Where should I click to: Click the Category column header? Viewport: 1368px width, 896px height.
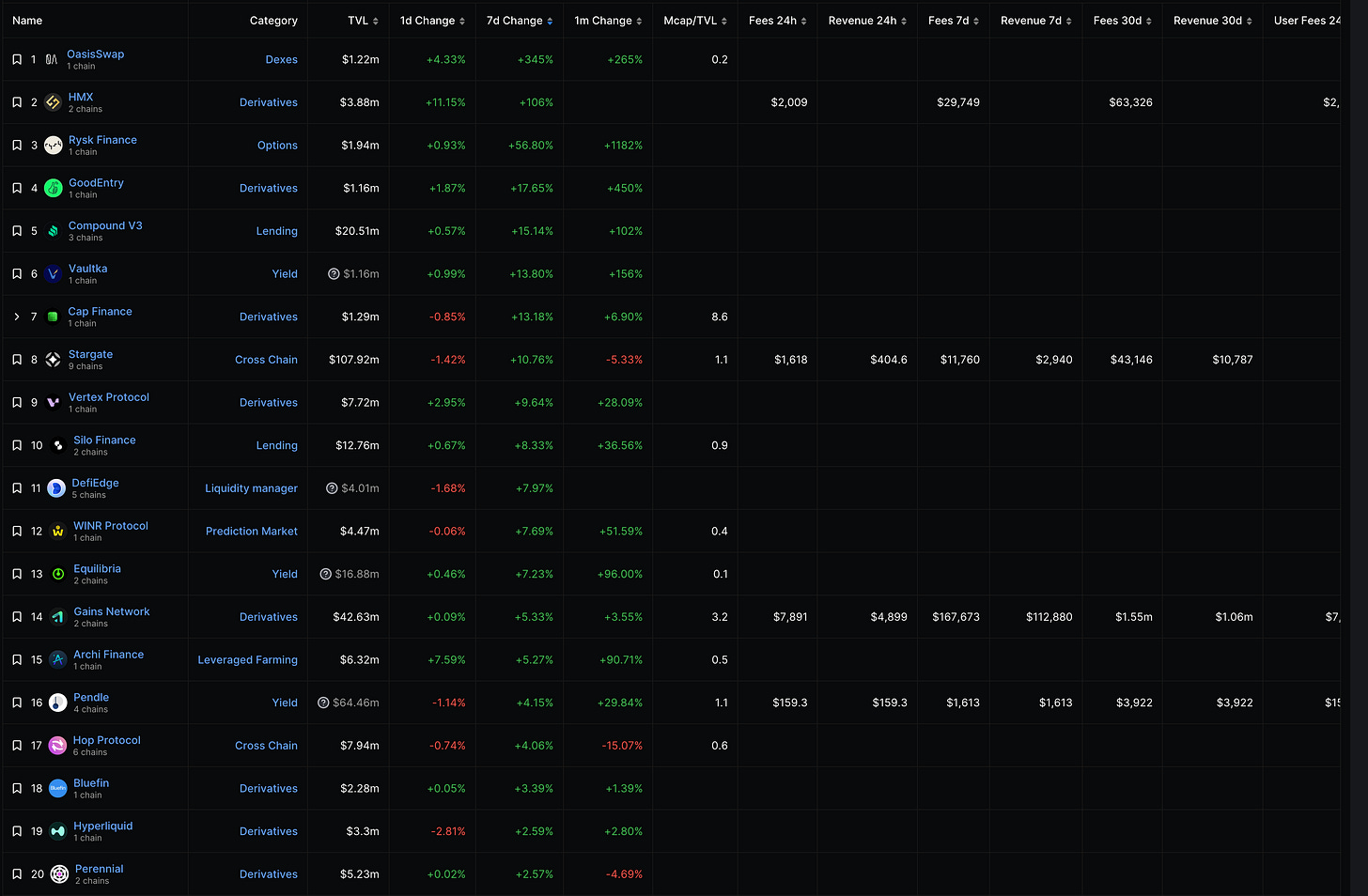[x=273, y=21]
